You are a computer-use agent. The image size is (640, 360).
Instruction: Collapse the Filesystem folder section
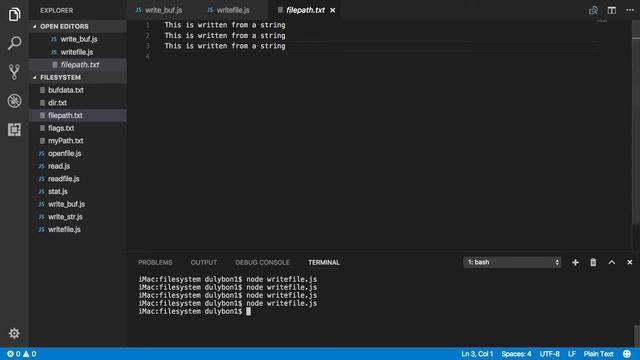click(x=78, y=78)
